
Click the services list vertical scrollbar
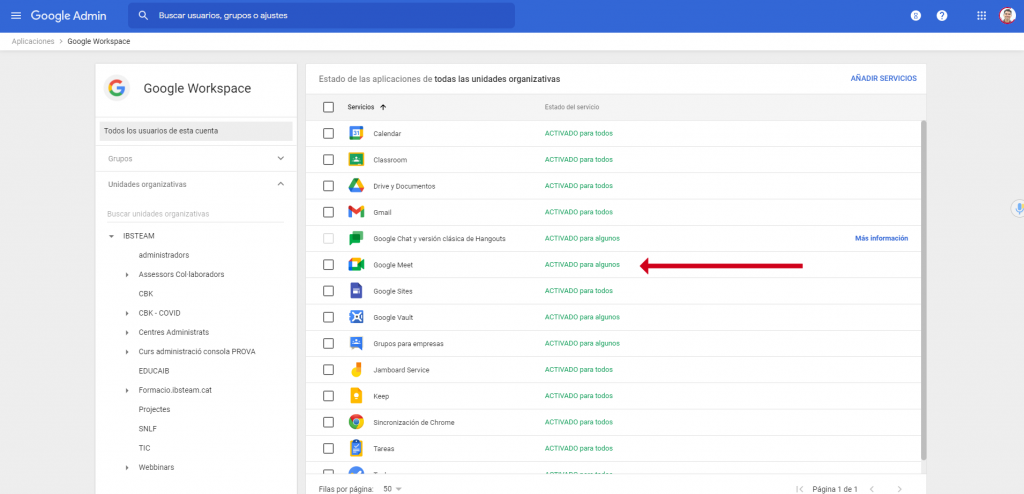923,289
